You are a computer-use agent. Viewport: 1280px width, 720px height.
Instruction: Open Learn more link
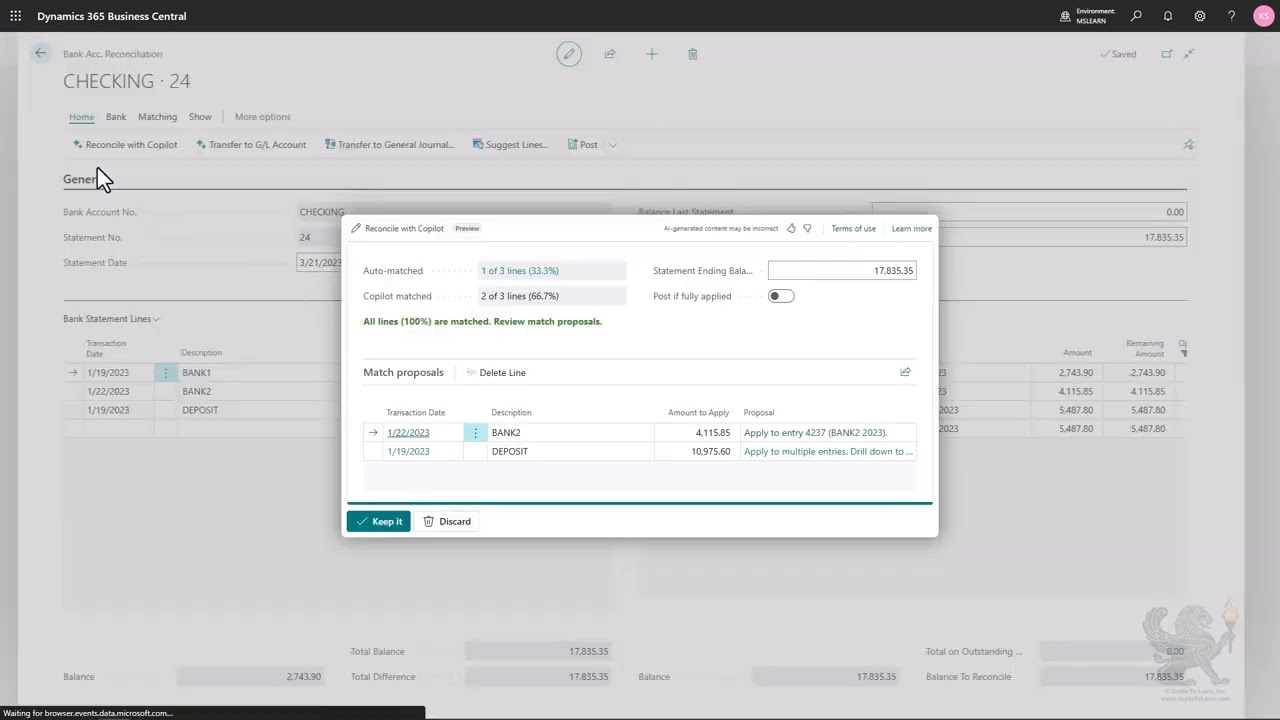point(911,229)
